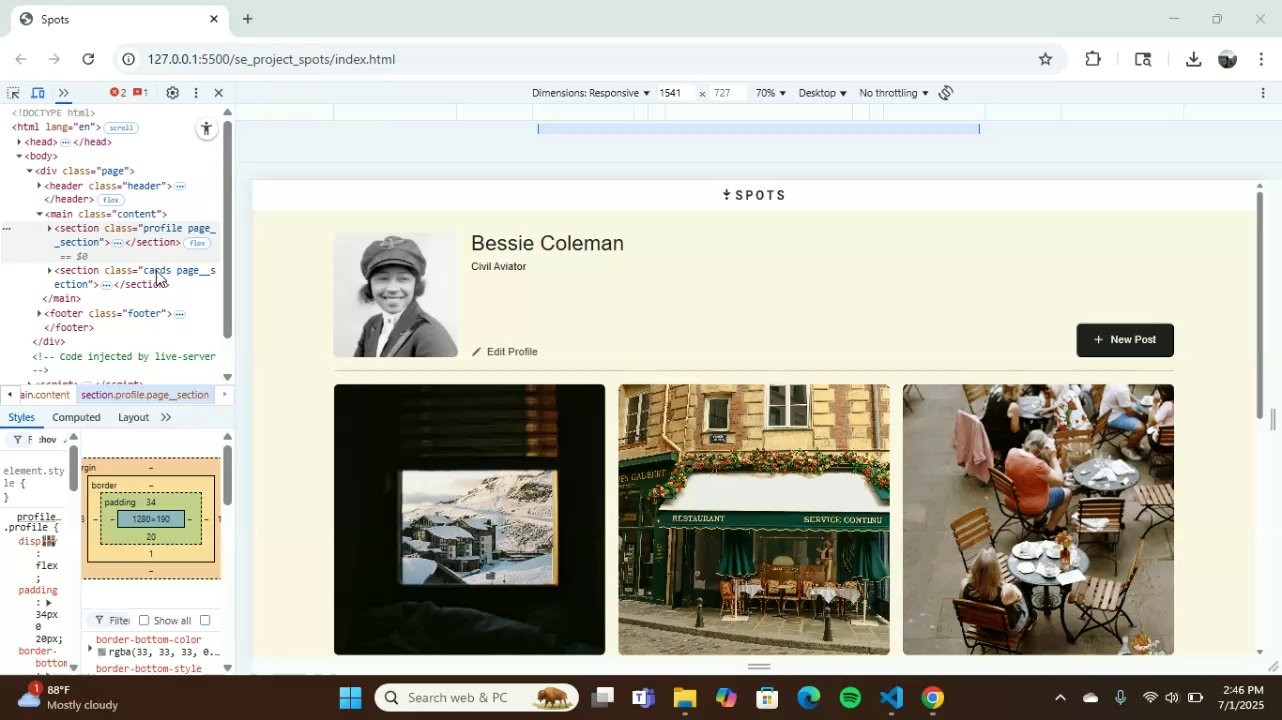This screenshot has height=720, width=1282.
Task: Open the issues count flag indicator
Action: 141,93
